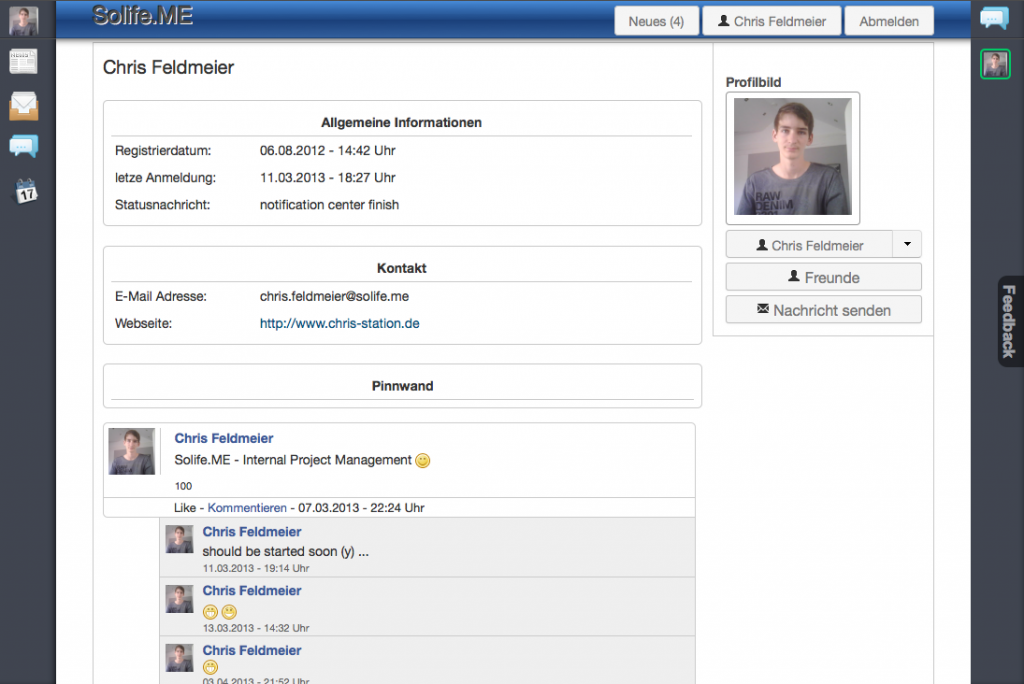Click the 100 count under the post

coord(184,486)
